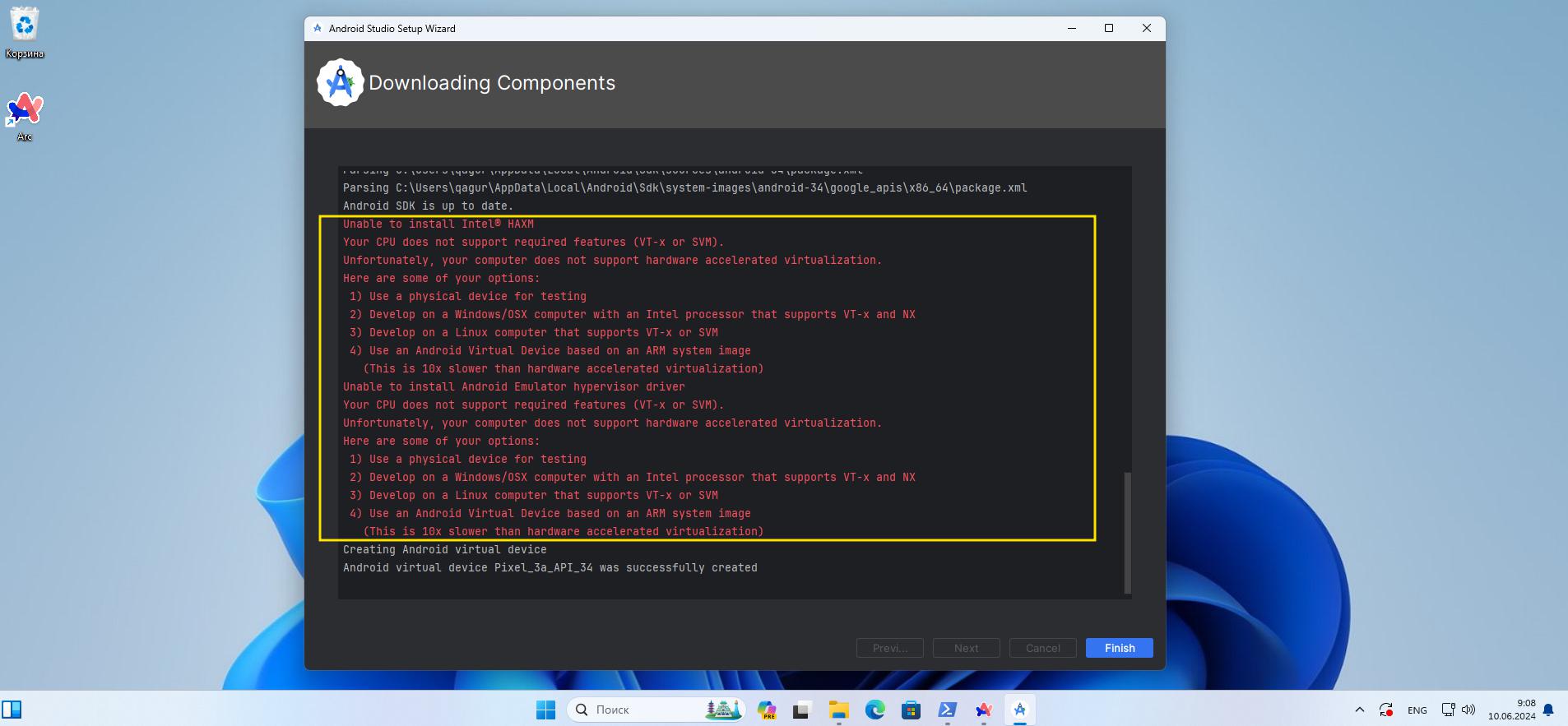
Task: Launch Microsoft Edge from taskbar
Action: 874,710
